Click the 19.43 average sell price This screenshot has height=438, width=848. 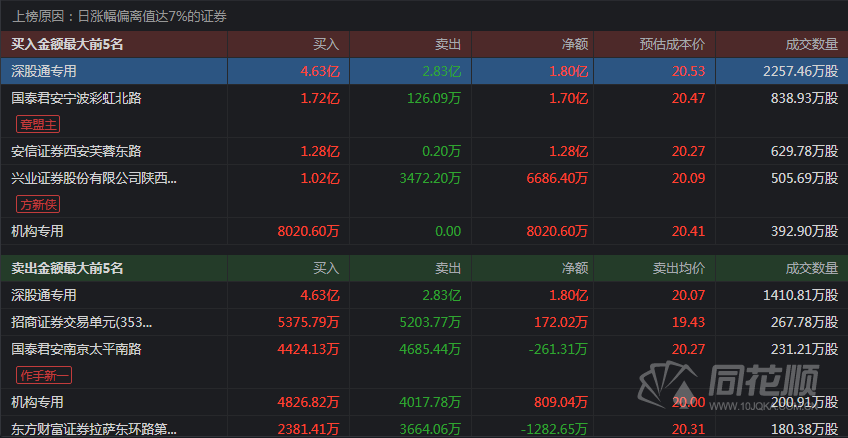point(688,322)
